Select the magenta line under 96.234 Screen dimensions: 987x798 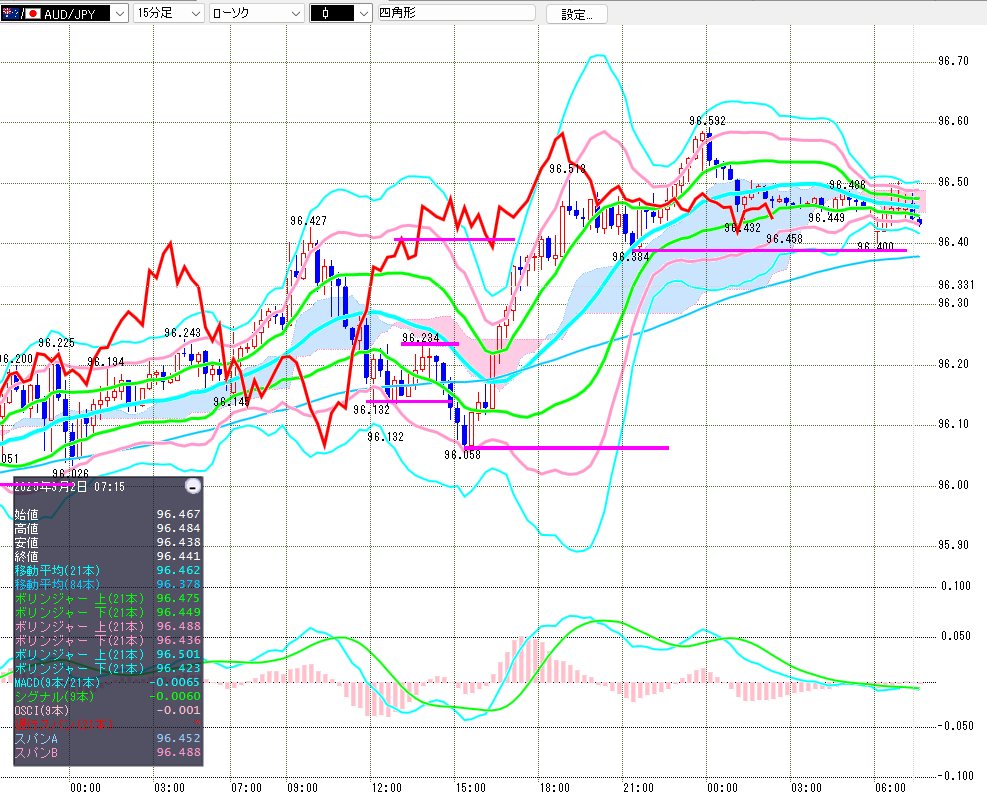coord(430,344)
